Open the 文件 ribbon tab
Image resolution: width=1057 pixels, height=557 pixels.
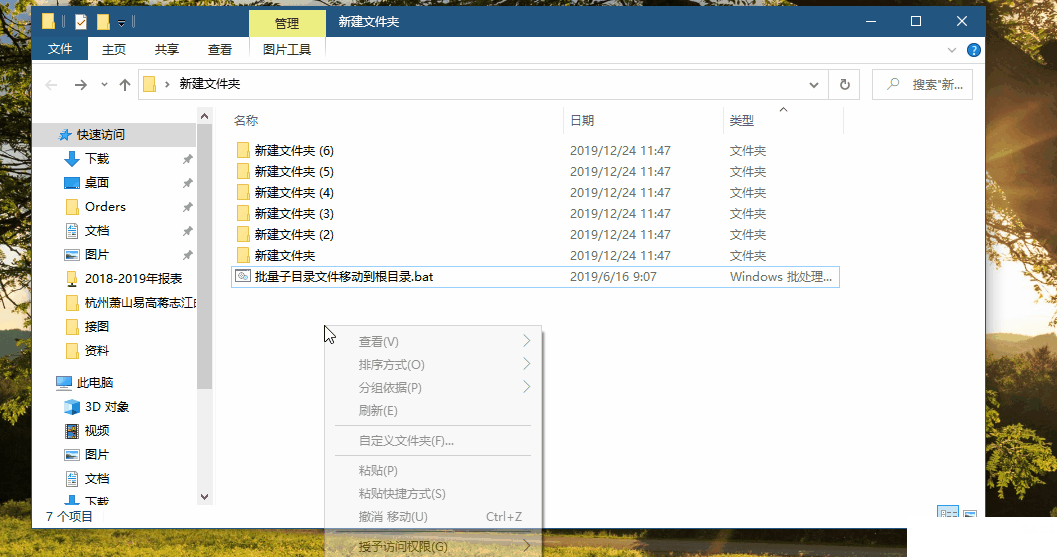click(60, 49)
